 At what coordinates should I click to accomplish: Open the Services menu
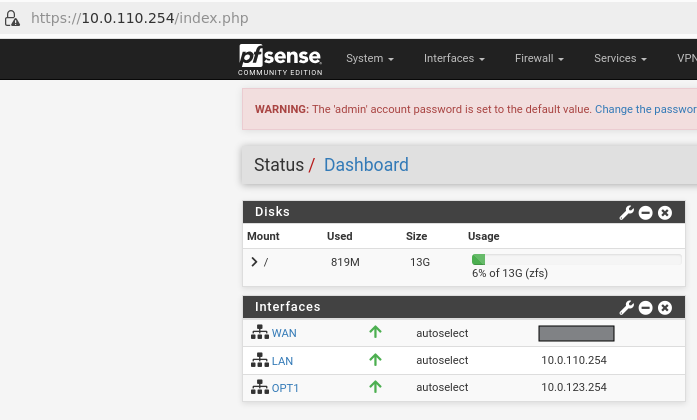tap(620, 59)
